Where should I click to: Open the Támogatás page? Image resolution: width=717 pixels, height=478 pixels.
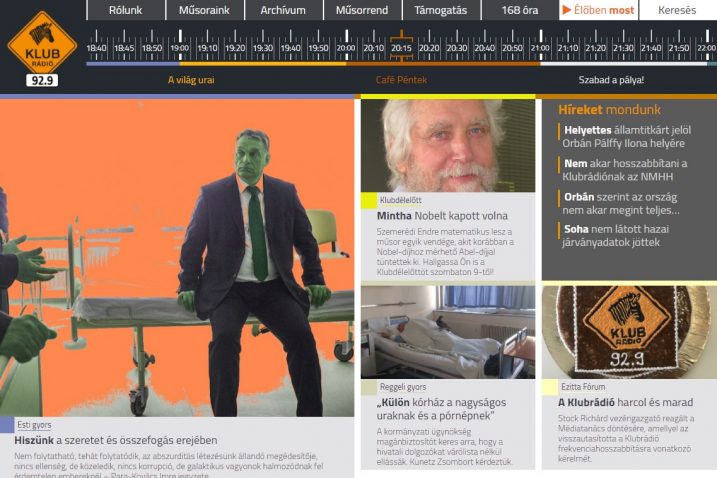(x=440, y=10)
